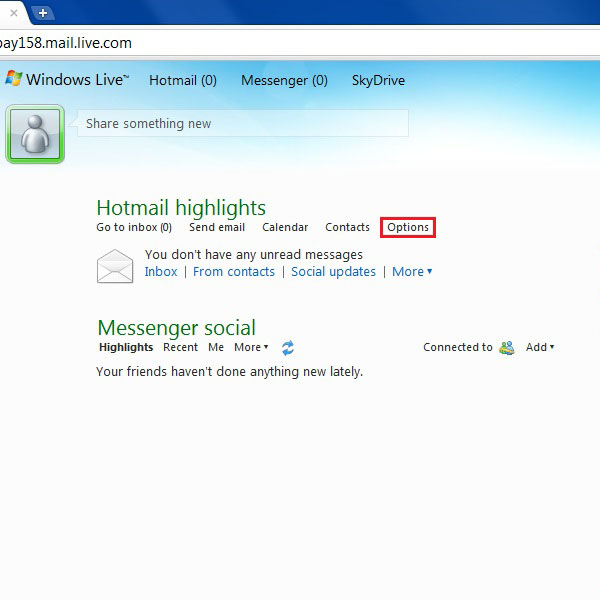Refresh Messenger social with blue arrows icon
The width and height of the screenshot is (600, 600).
point(288,348)
